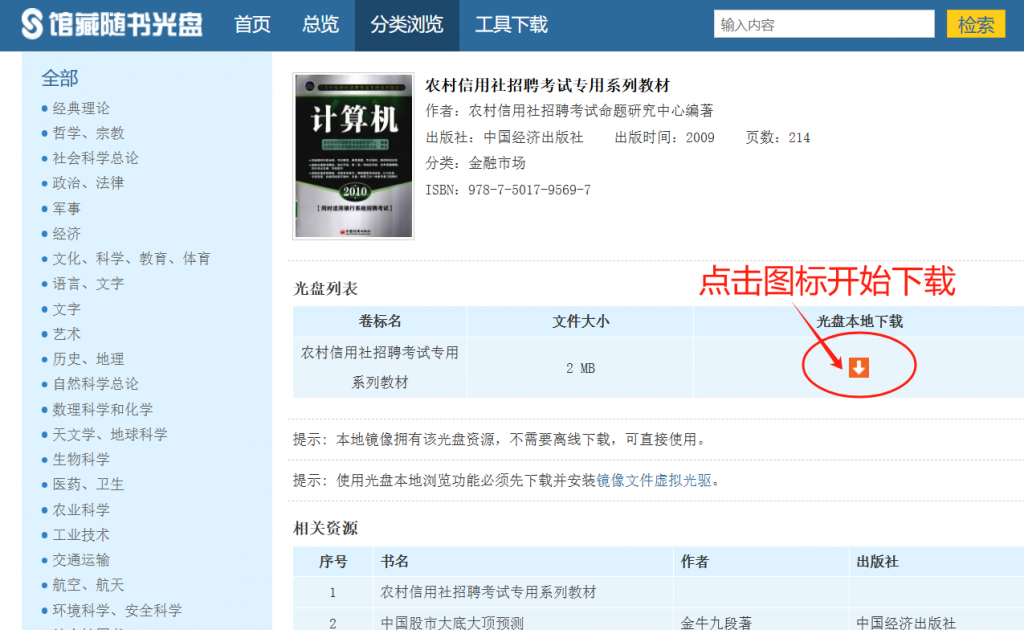Viewport: 1024px width, 630px height.
Task: Browse the 工业技术 category
Action: click(x=81, y=535)
